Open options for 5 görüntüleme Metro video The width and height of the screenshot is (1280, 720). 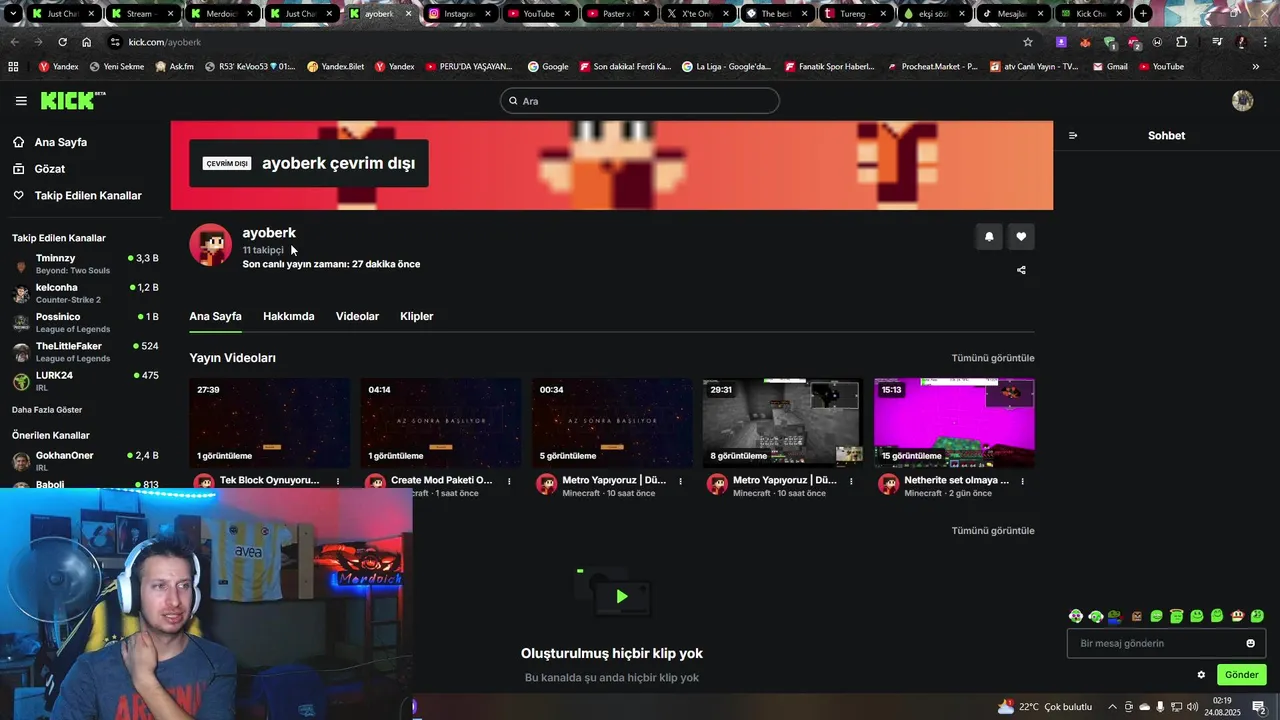pyautogui.click(x=680, y=481)
